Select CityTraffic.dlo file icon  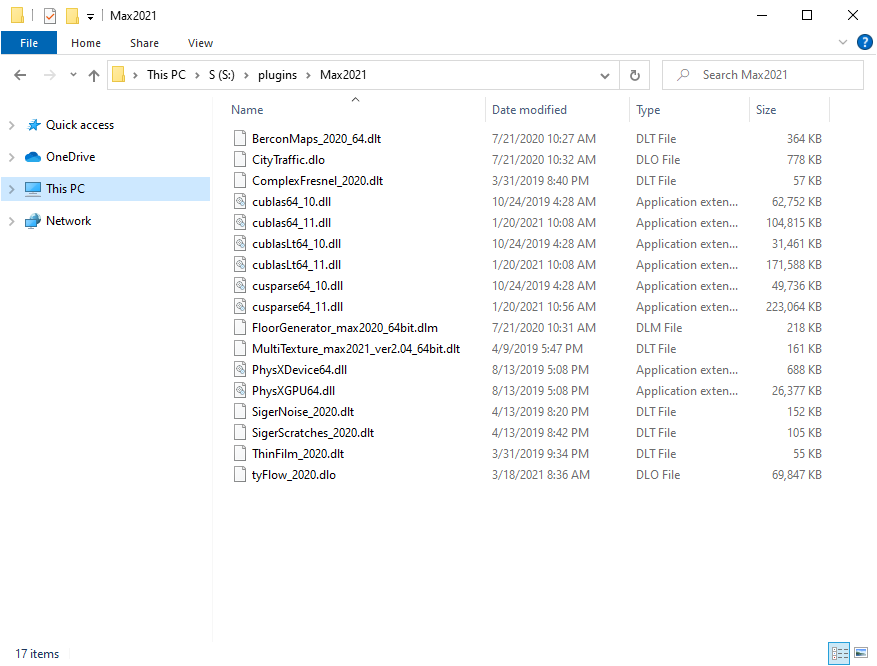[x=240, y=159]
